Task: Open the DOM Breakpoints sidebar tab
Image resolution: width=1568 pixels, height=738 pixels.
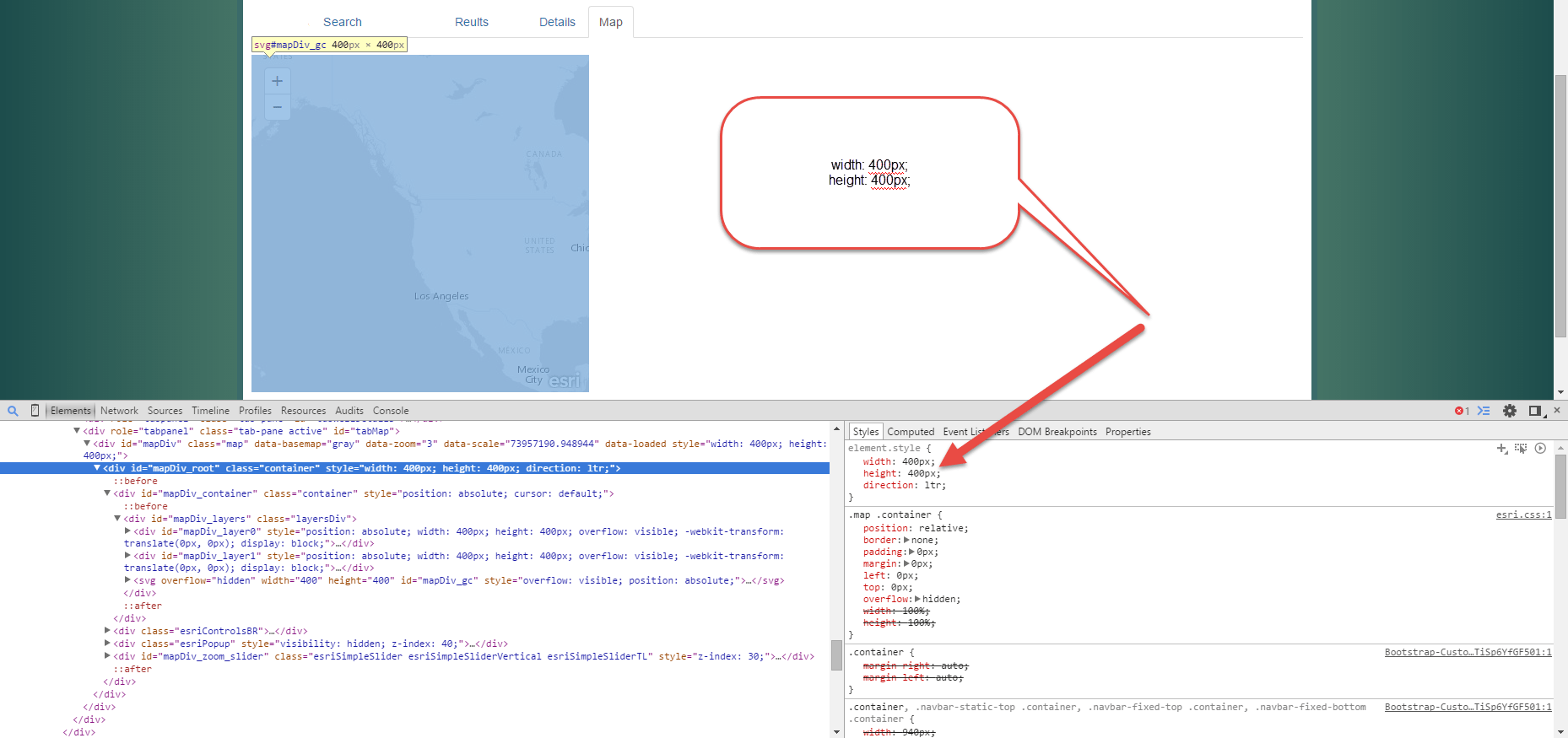Action: point(1057,432)
